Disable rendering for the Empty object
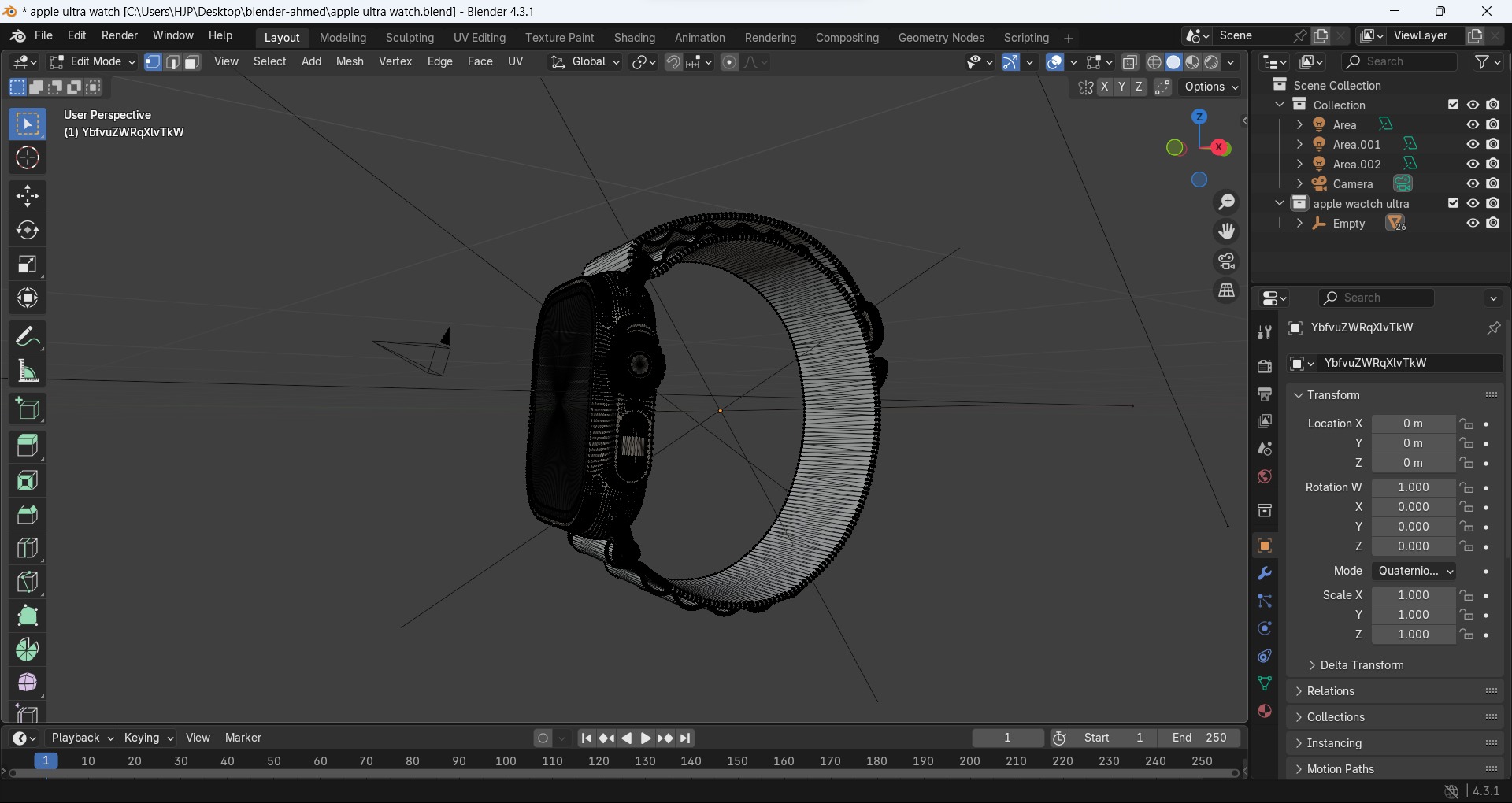This screenshot has height=803, width=1512. pos(1493,223)
